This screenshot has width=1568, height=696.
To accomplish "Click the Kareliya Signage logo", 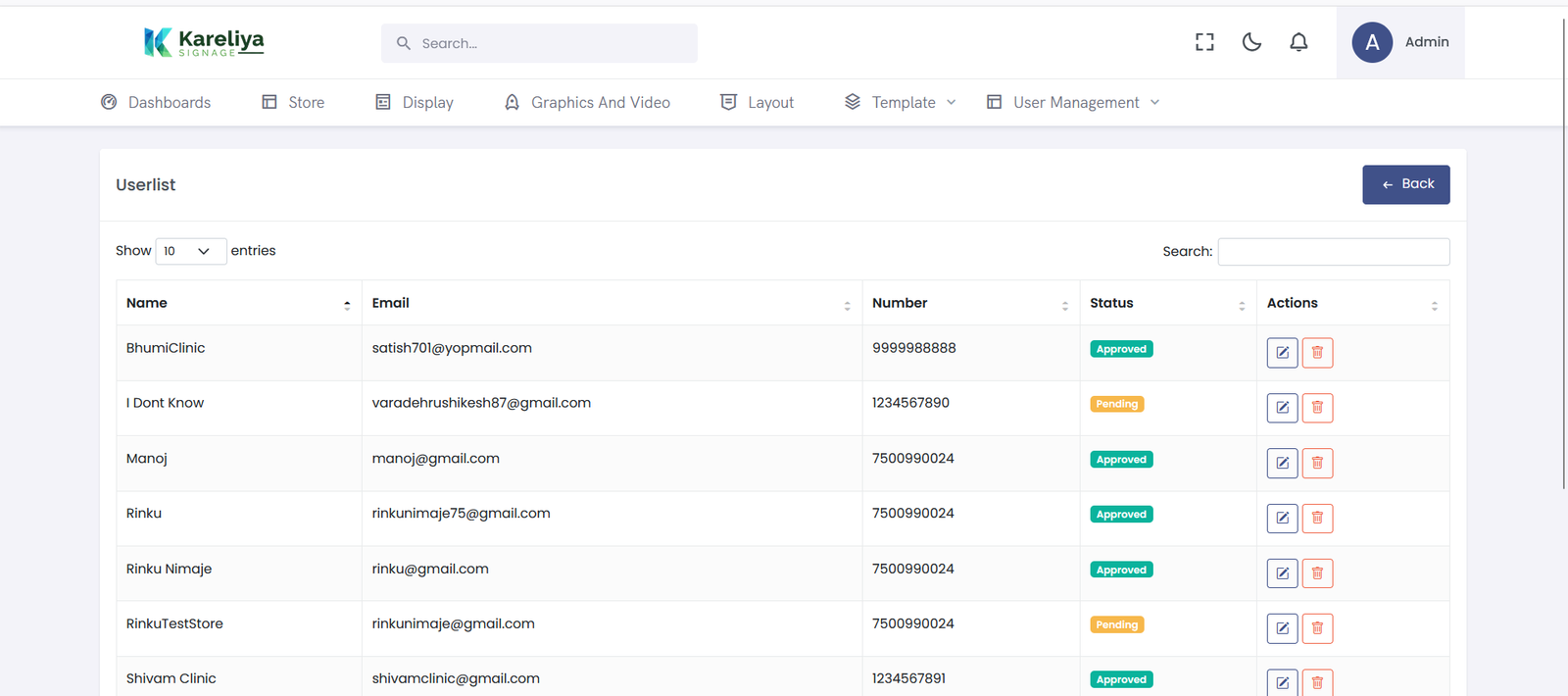I will click(x=204, y=42).
